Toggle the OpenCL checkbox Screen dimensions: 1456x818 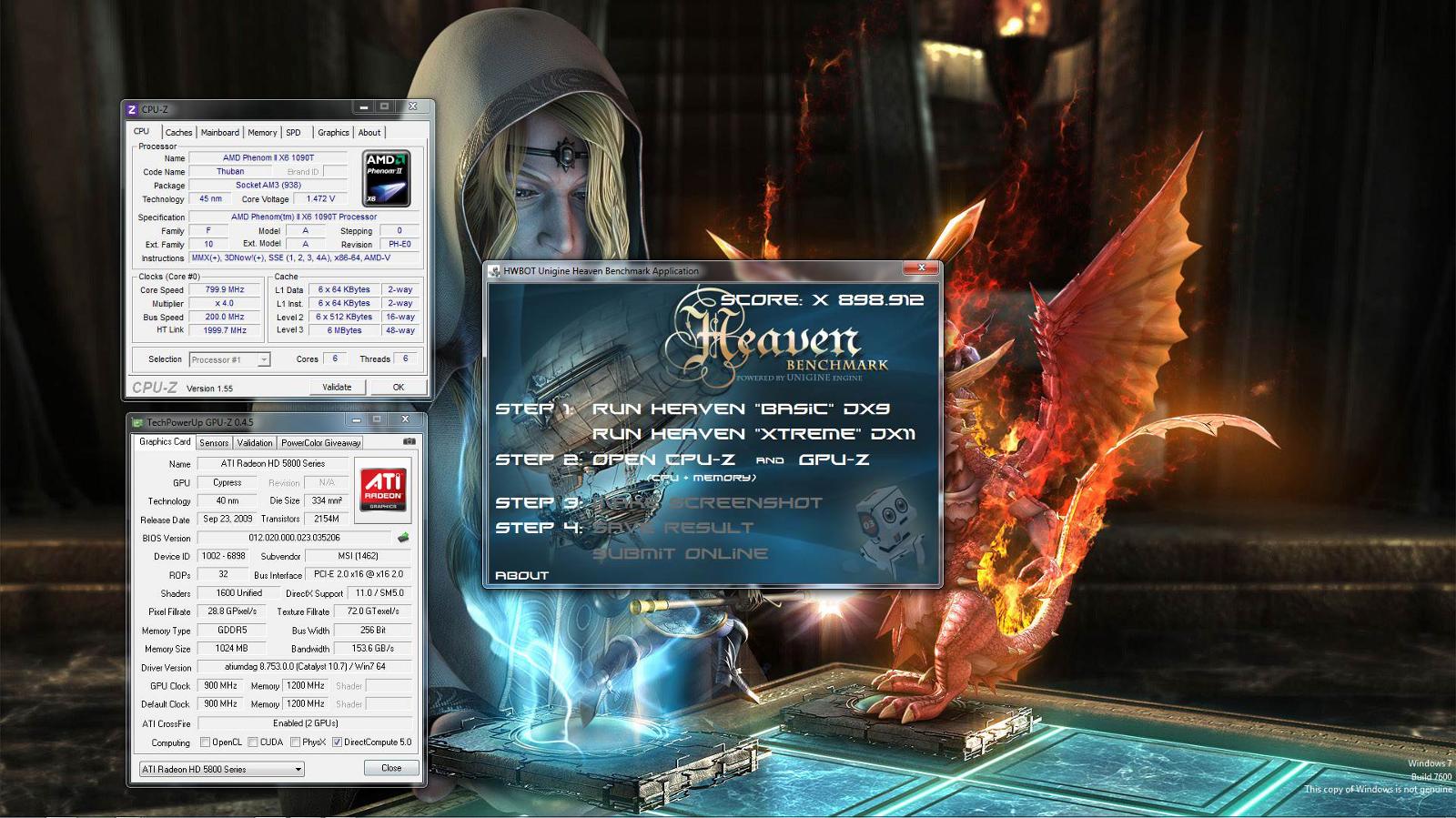pyautogui.click(x=205, y=742)
